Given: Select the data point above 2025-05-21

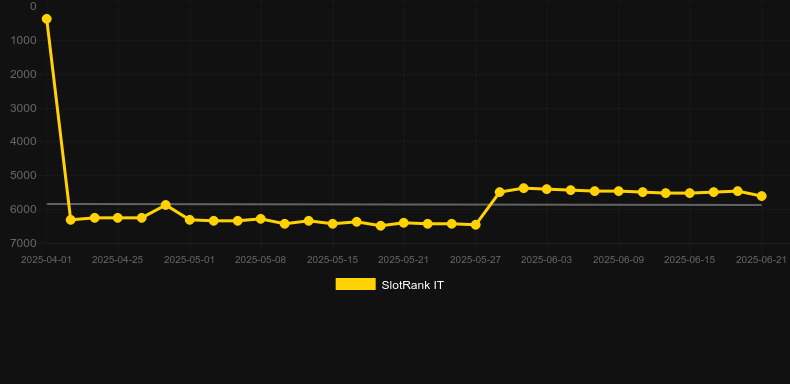Looking at the screenshot, I should (x=404, y=222).
